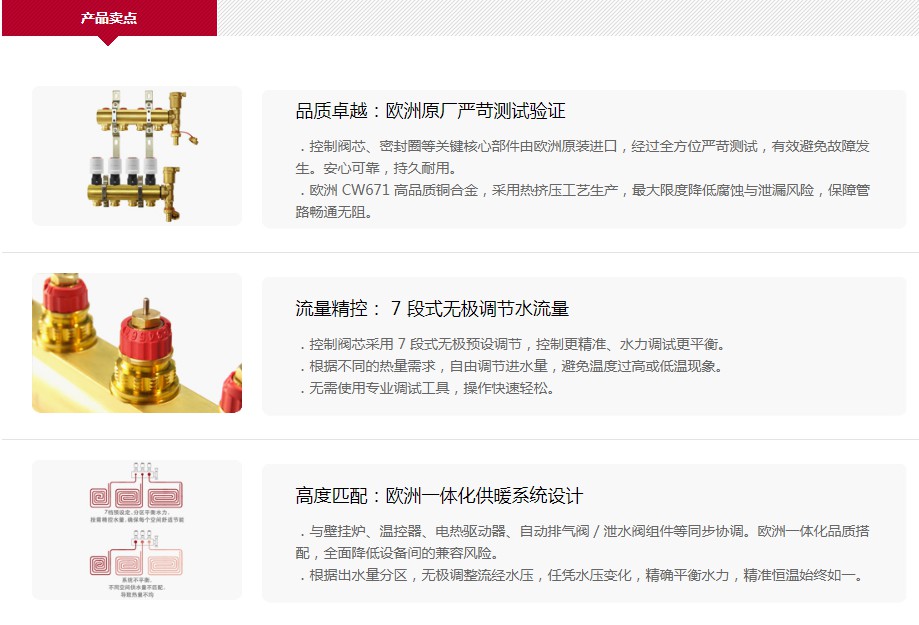Open the heating system diagram thumbnail
The height and width of the screenshot is (625, 919).
[137, 530]
